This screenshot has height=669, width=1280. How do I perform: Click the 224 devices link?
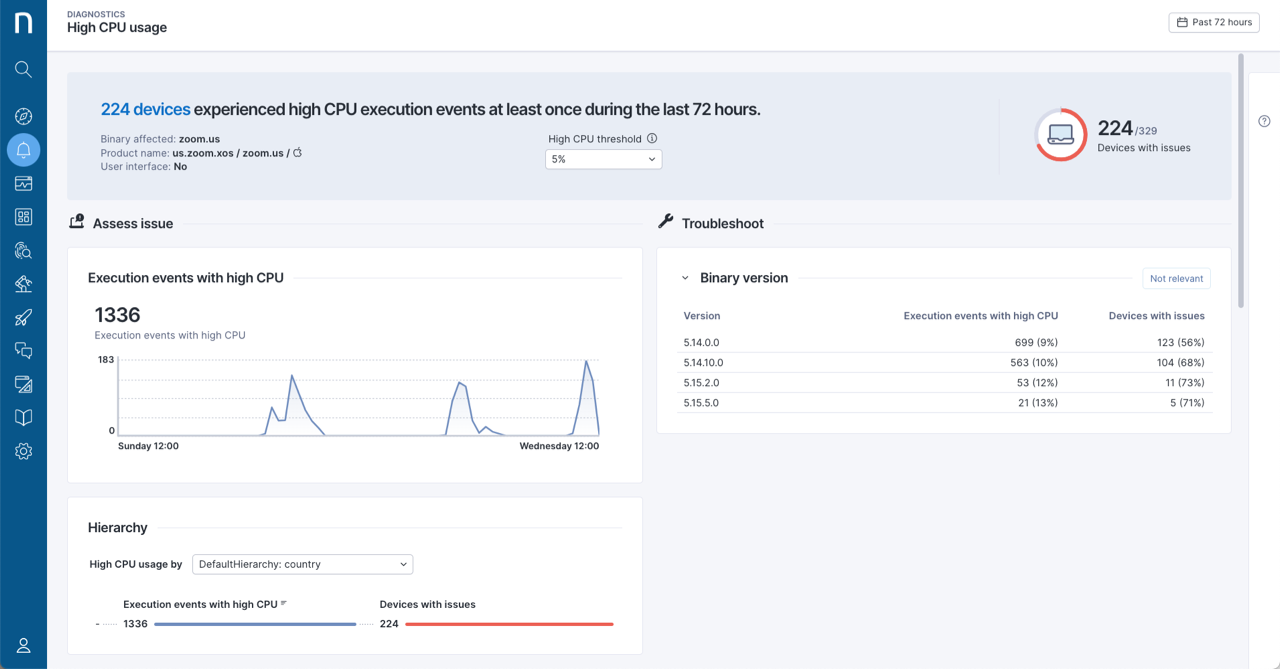tap(145, 110)
